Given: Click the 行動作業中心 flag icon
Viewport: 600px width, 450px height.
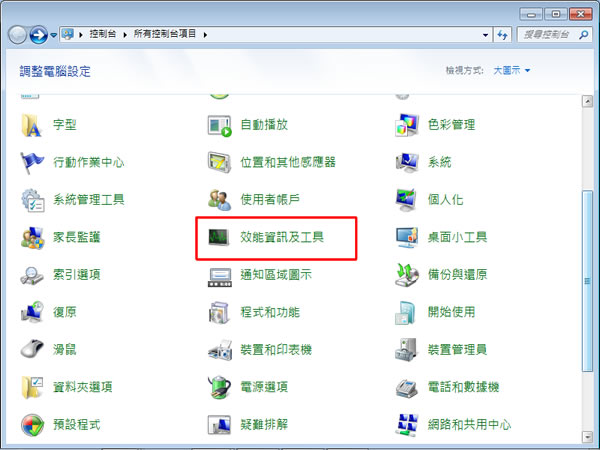Looking at the screenshot, I should click(32, 163).
